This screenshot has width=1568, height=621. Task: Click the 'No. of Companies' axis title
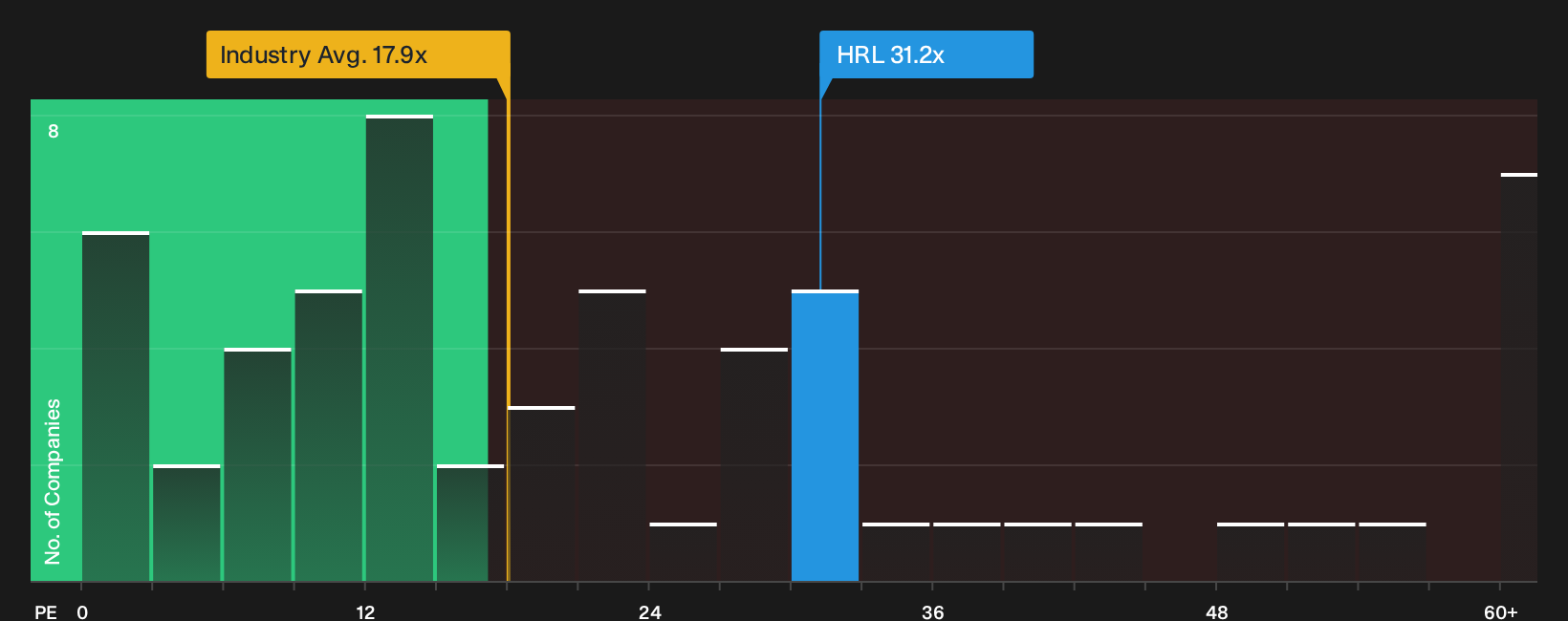point(53,482)
